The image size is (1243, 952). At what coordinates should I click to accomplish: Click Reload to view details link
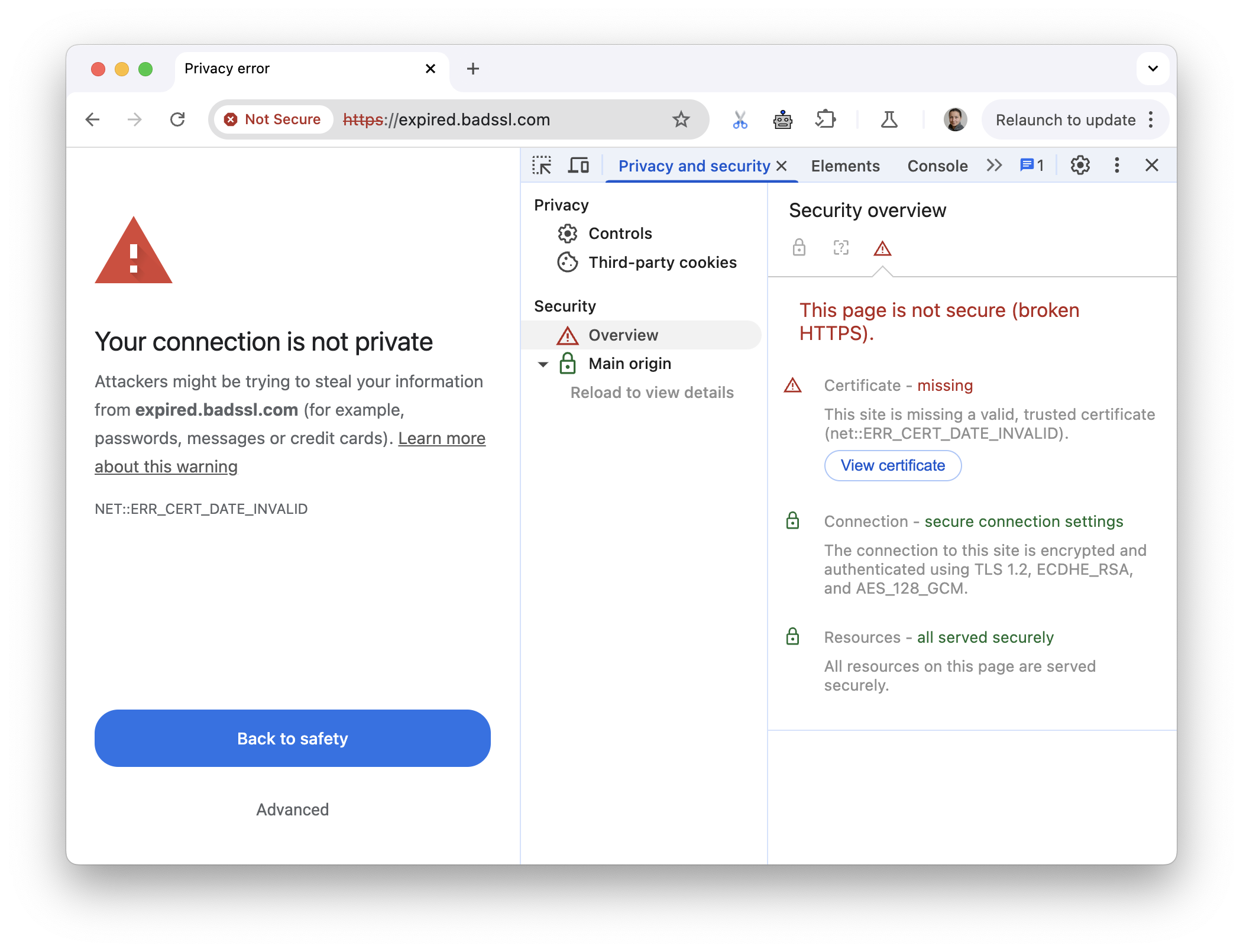click(x=651, y=392)
